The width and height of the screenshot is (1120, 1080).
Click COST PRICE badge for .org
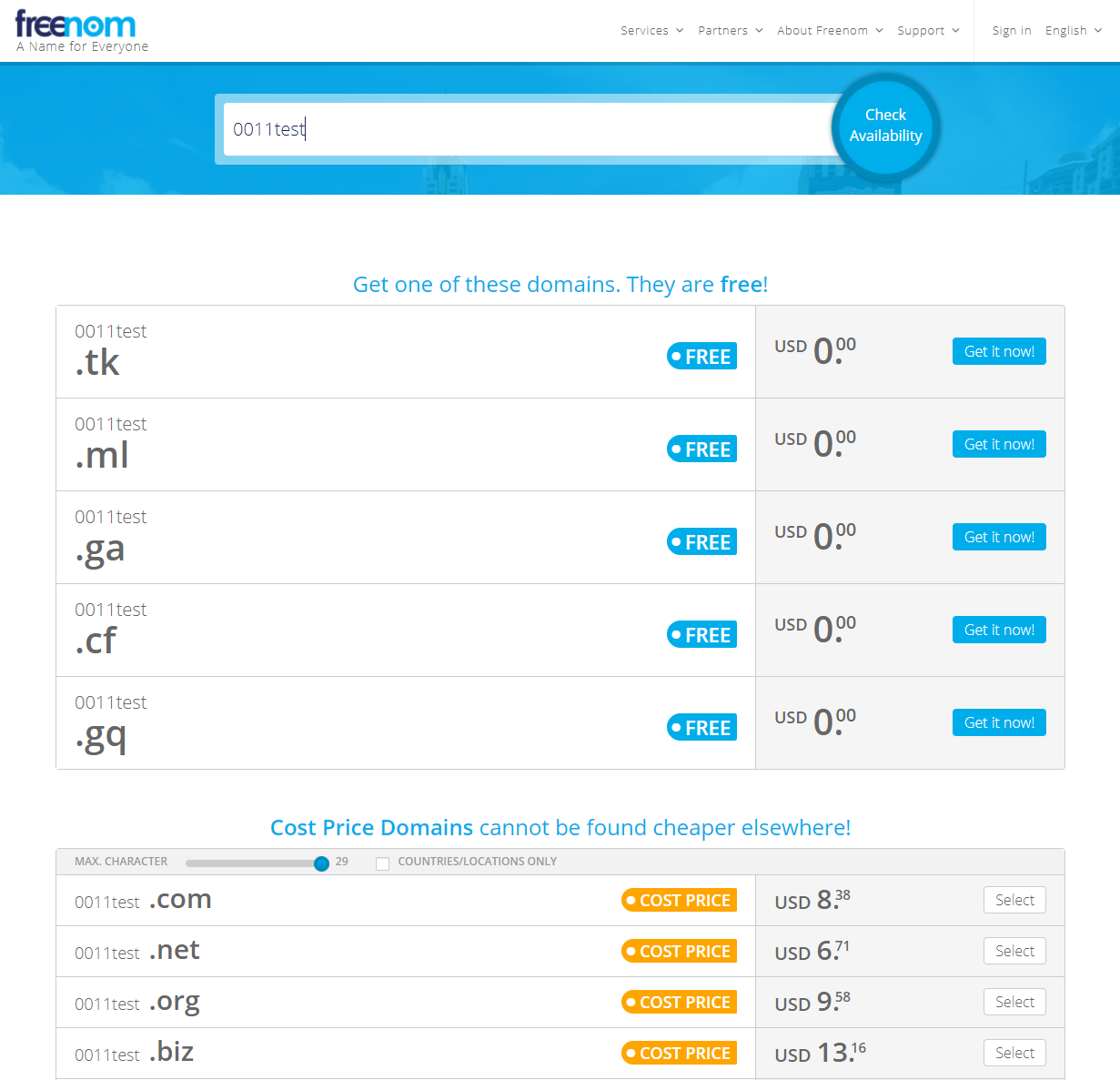[679, 1002]
